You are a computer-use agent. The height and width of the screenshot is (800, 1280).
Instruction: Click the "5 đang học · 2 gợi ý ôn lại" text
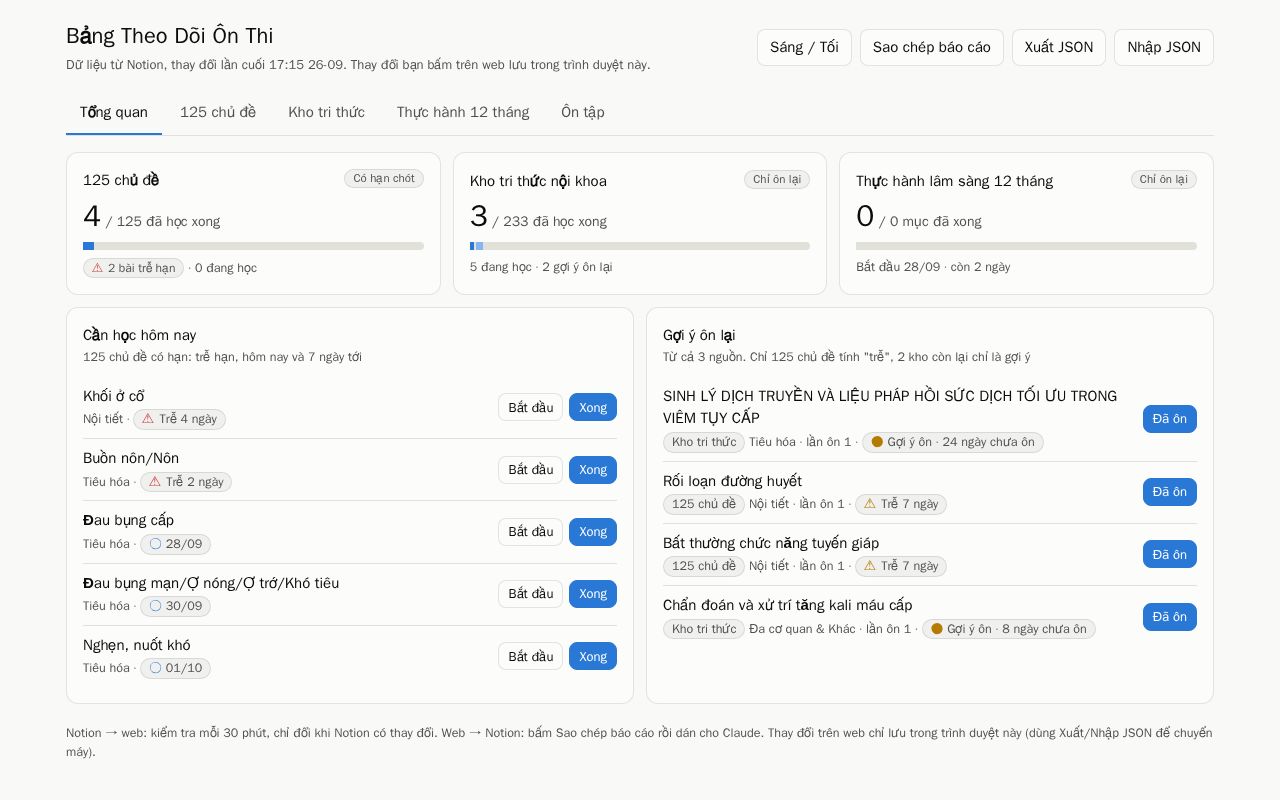541,267
